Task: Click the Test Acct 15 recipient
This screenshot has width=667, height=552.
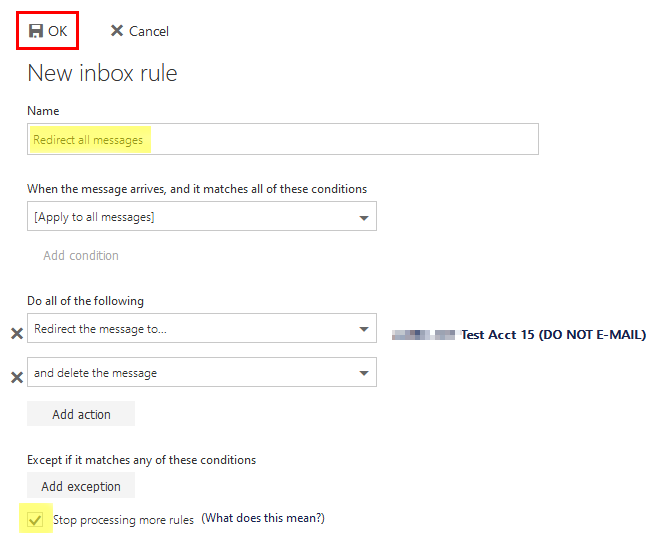Action: [x=552, y=335]
